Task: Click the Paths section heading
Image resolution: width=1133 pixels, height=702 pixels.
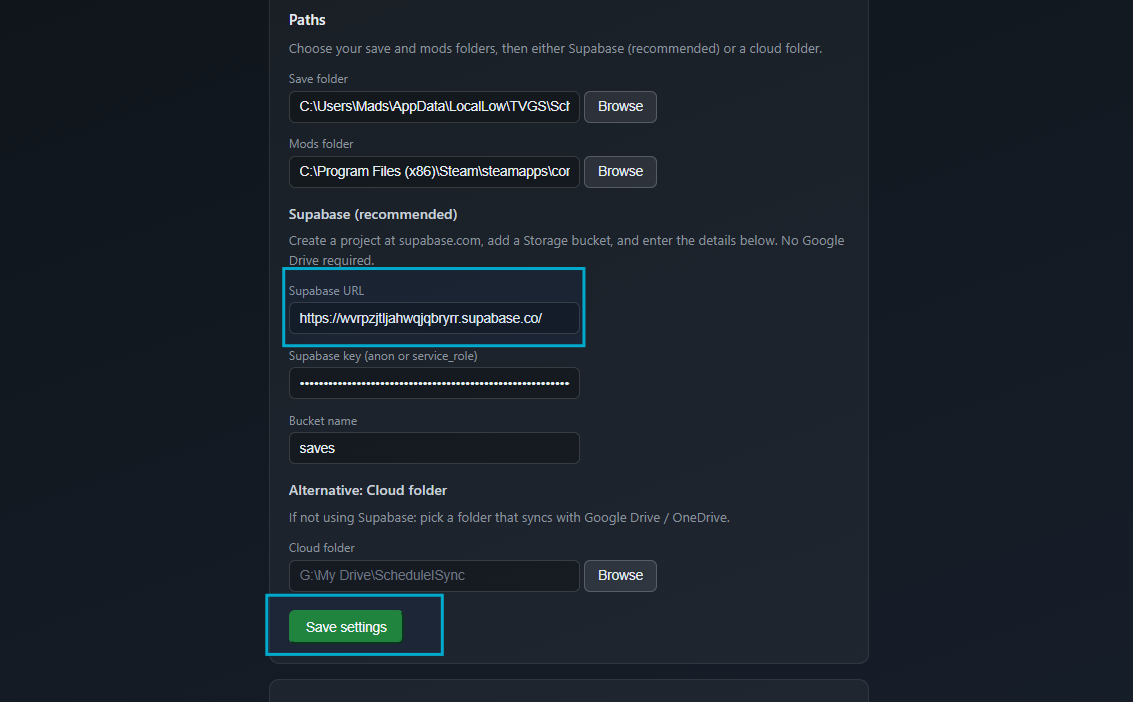Action: click(307, 19)
